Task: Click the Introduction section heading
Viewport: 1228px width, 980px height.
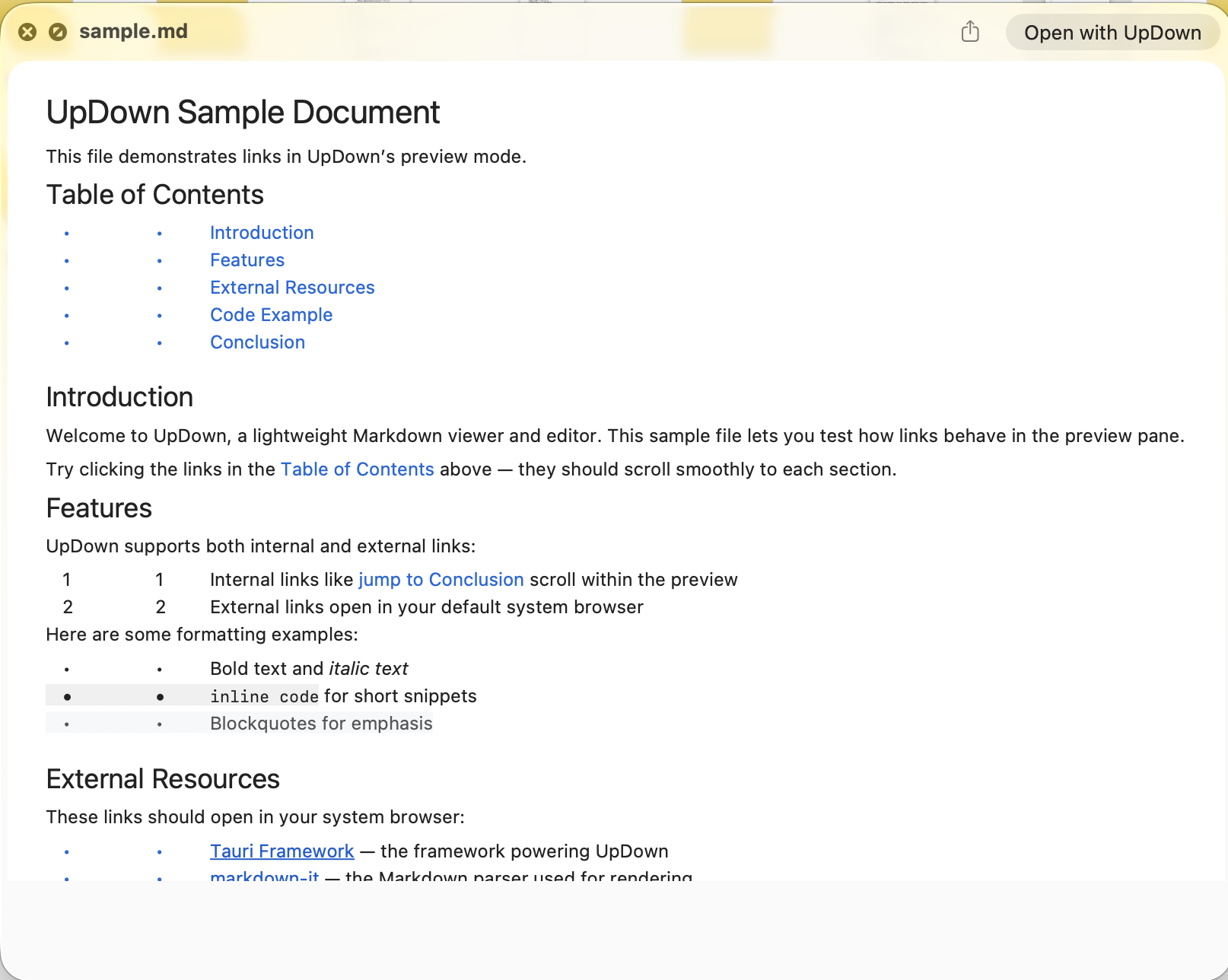Action: pyautogui.click(x=119, y=397)
